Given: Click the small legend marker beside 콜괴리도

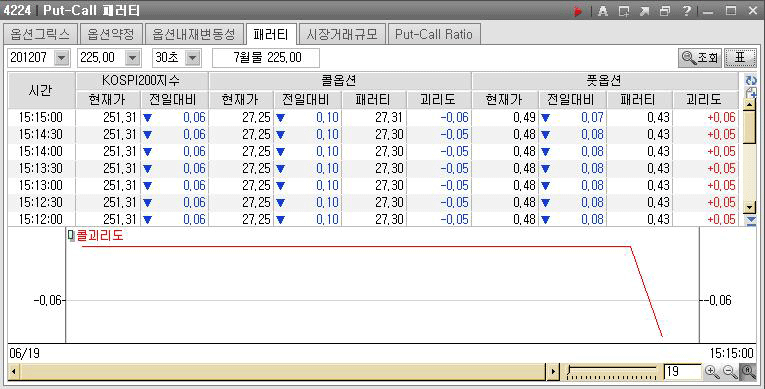Looking at the screenshot, I should 71,236.
